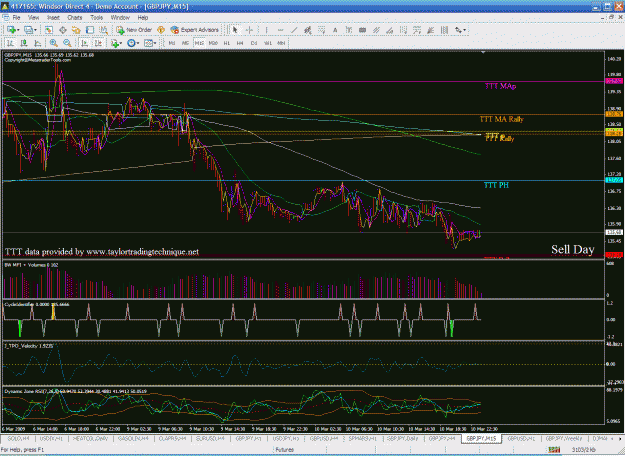Click the magenta TTT MAp price label
This screenshot has height=456, width=625.
tap(614, 81)
